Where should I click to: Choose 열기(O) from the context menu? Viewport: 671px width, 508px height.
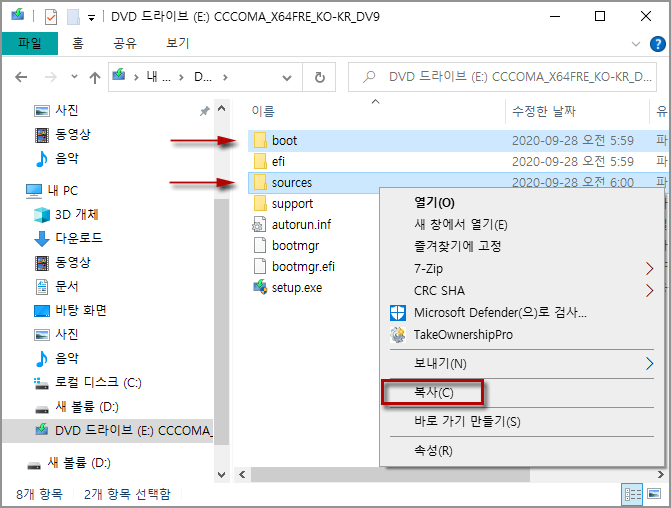point(521,202)
